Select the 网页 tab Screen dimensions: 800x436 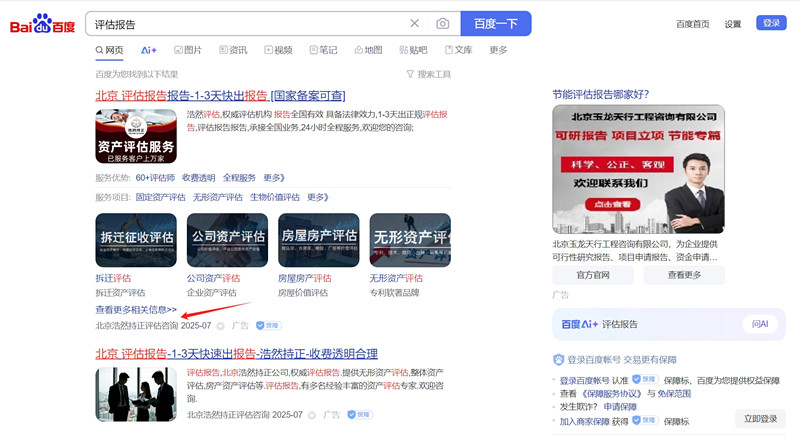click(x=110, y=50)
